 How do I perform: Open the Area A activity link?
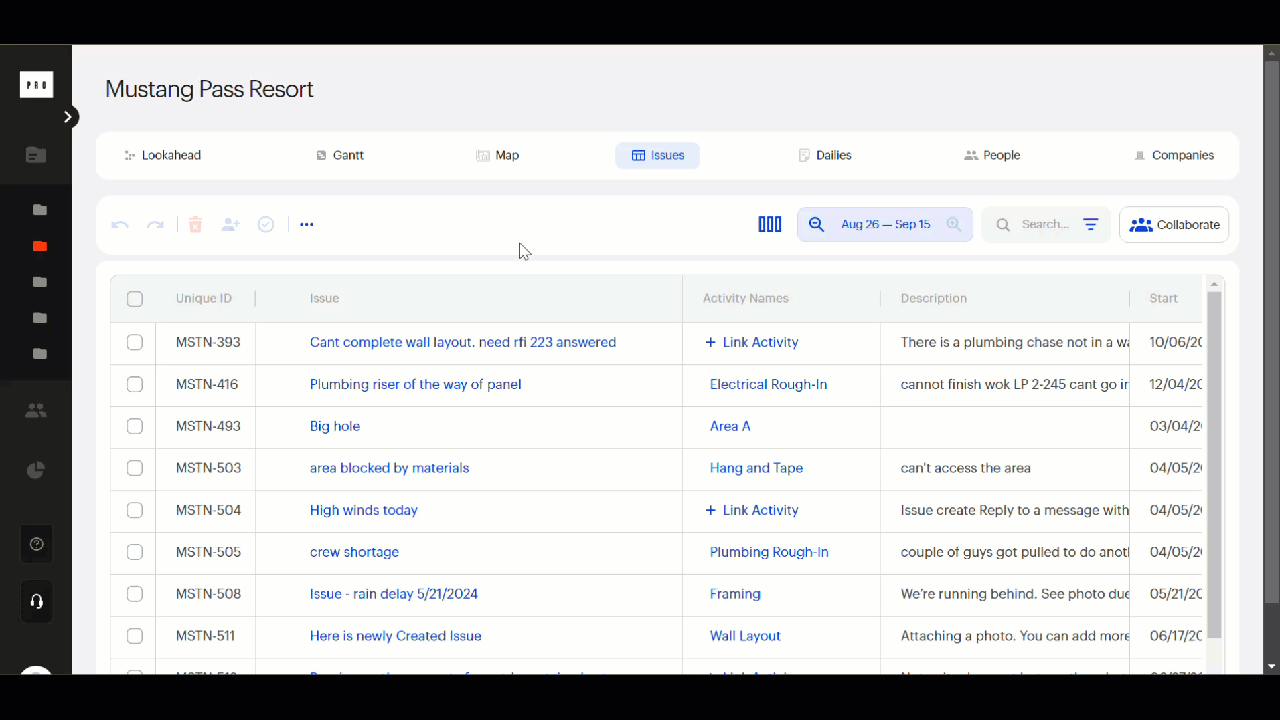pyautogui.click(x=730, y=426)
